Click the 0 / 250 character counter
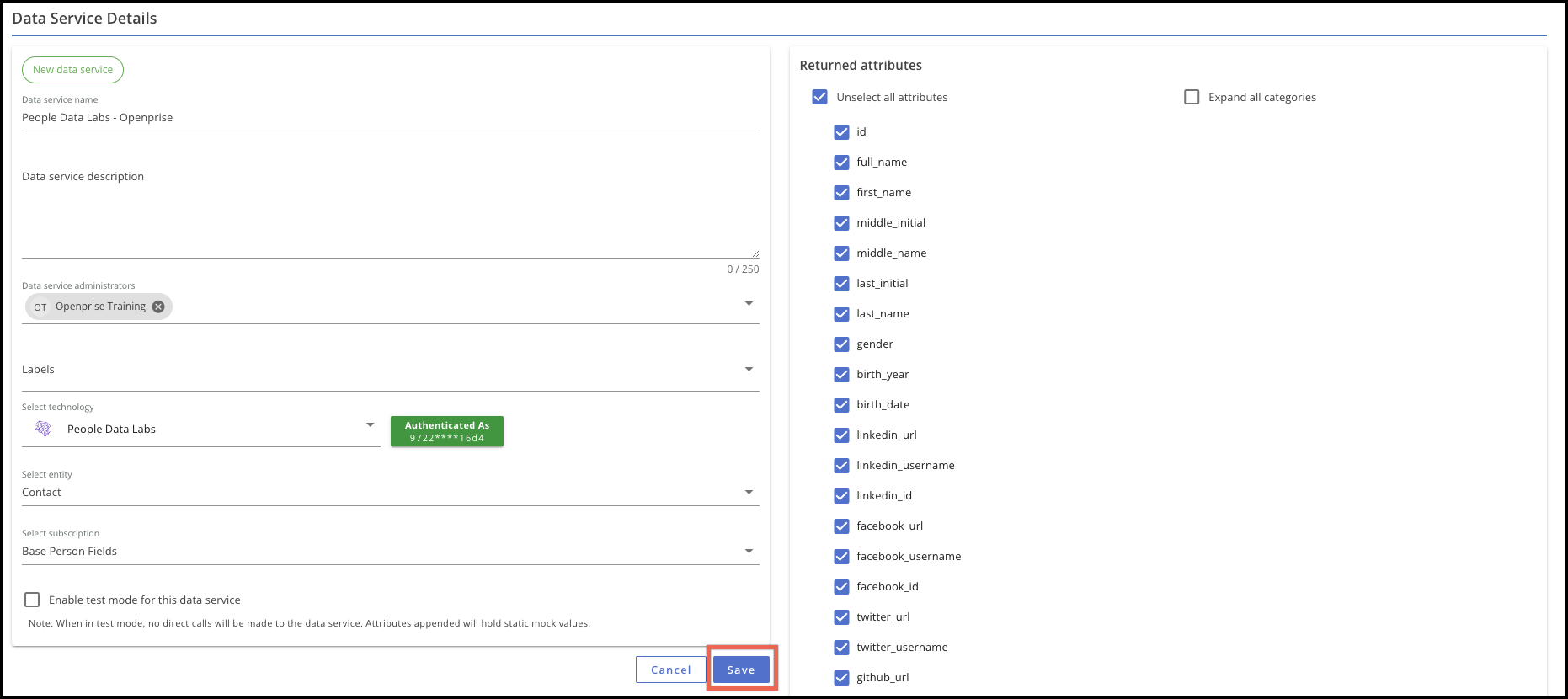 click(x=743, y=269)
